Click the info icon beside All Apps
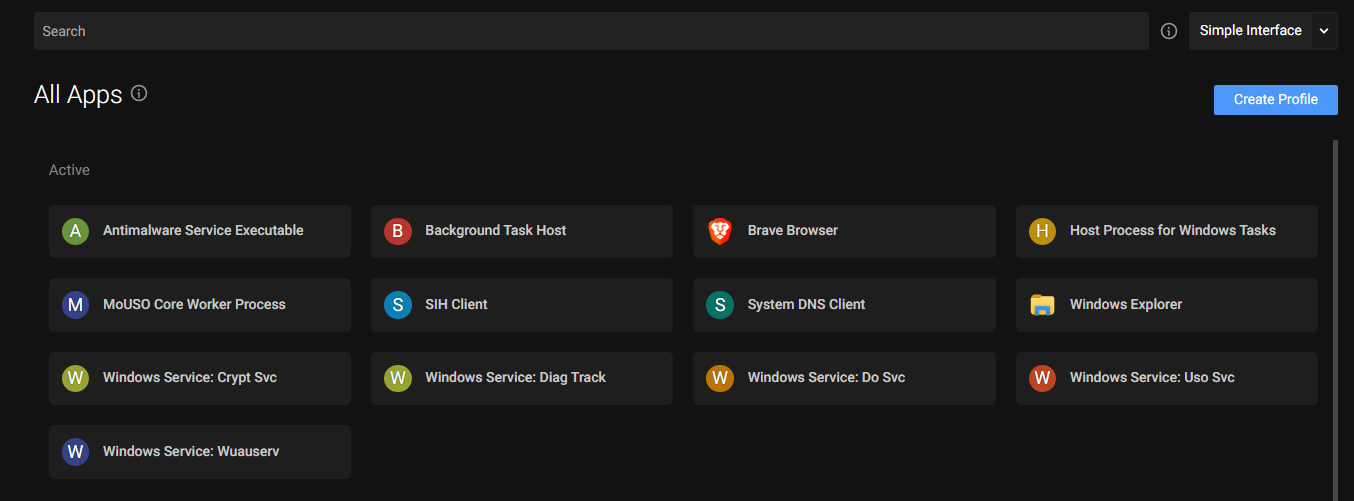1354x501 pixels. [x=139, y=94]
